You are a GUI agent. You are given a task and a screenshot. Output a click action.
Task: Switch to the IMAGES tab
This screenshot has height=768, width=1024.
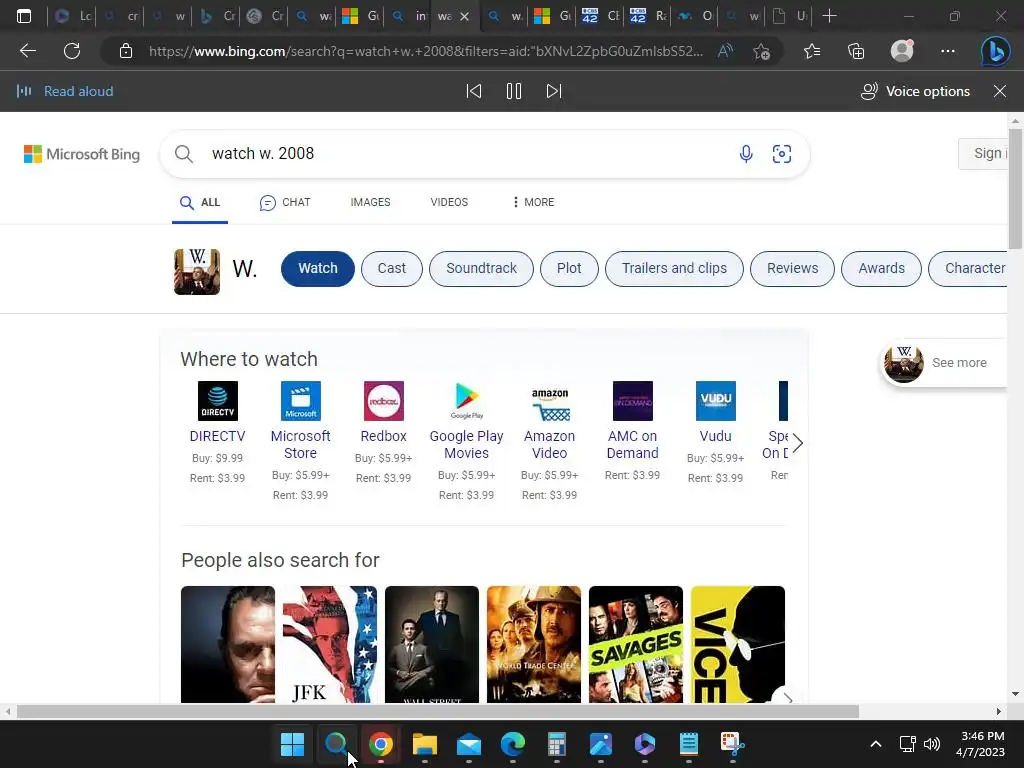click(x=370, y=202)
